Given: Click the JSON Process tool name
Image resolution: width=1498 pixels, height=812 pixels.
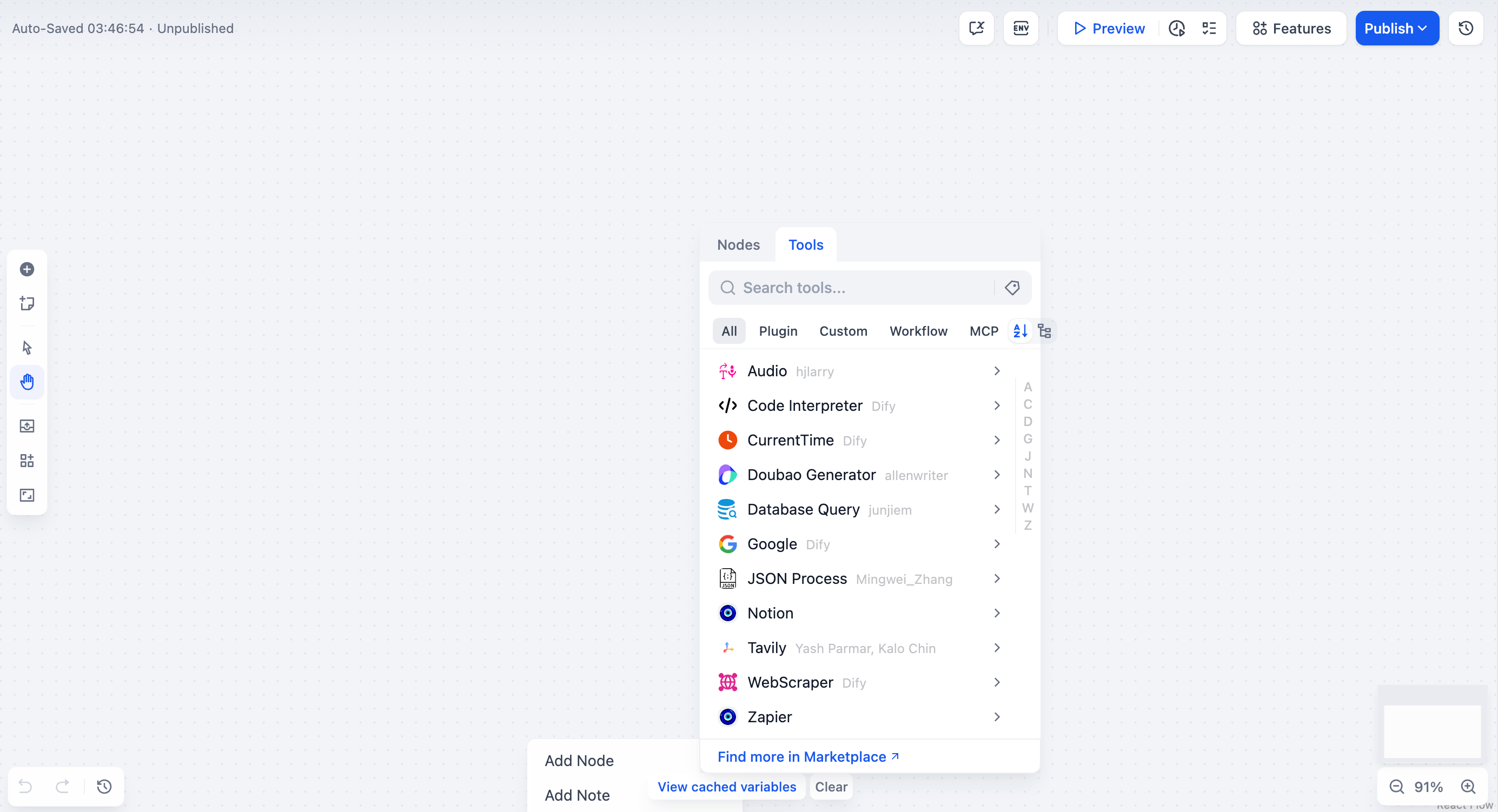Looking at the screenshot, I should click(x=797, y=578).
